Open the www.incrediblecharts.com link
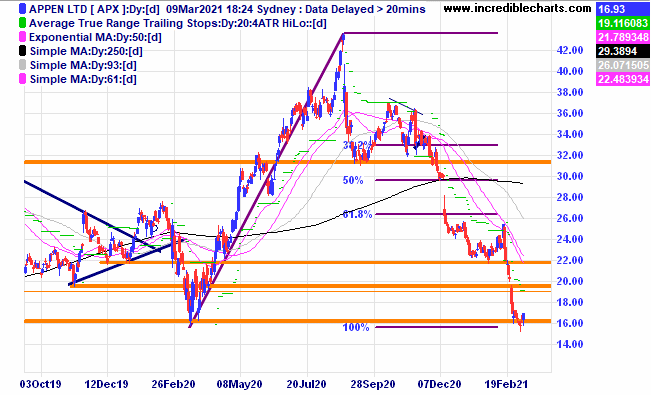The height and width of the screenshot is (395, 651). coord(517,8)
